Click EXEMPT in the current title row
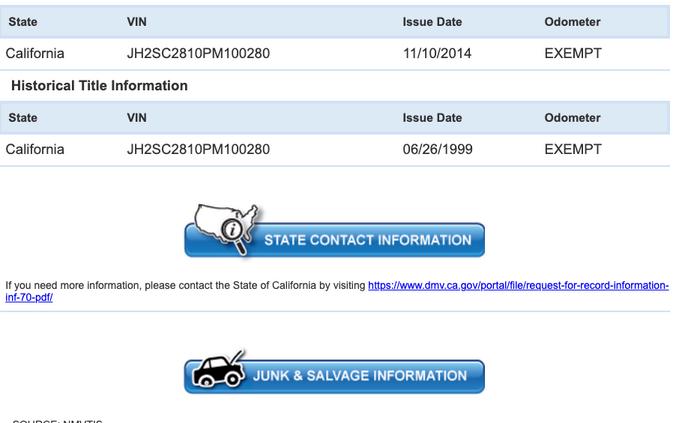 pyautogui.click(x=573, y=53)
